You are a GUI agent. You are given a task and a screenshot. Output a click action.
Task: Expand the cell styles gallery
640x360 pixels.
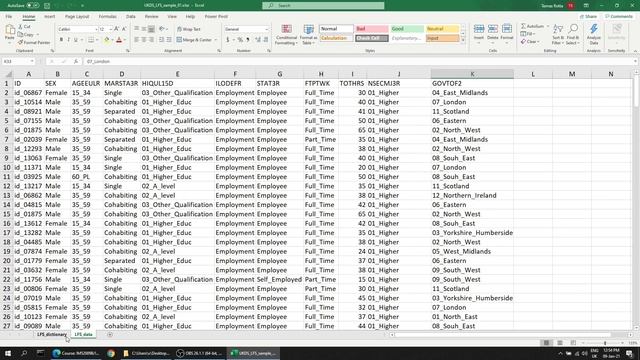coord(463,40)
